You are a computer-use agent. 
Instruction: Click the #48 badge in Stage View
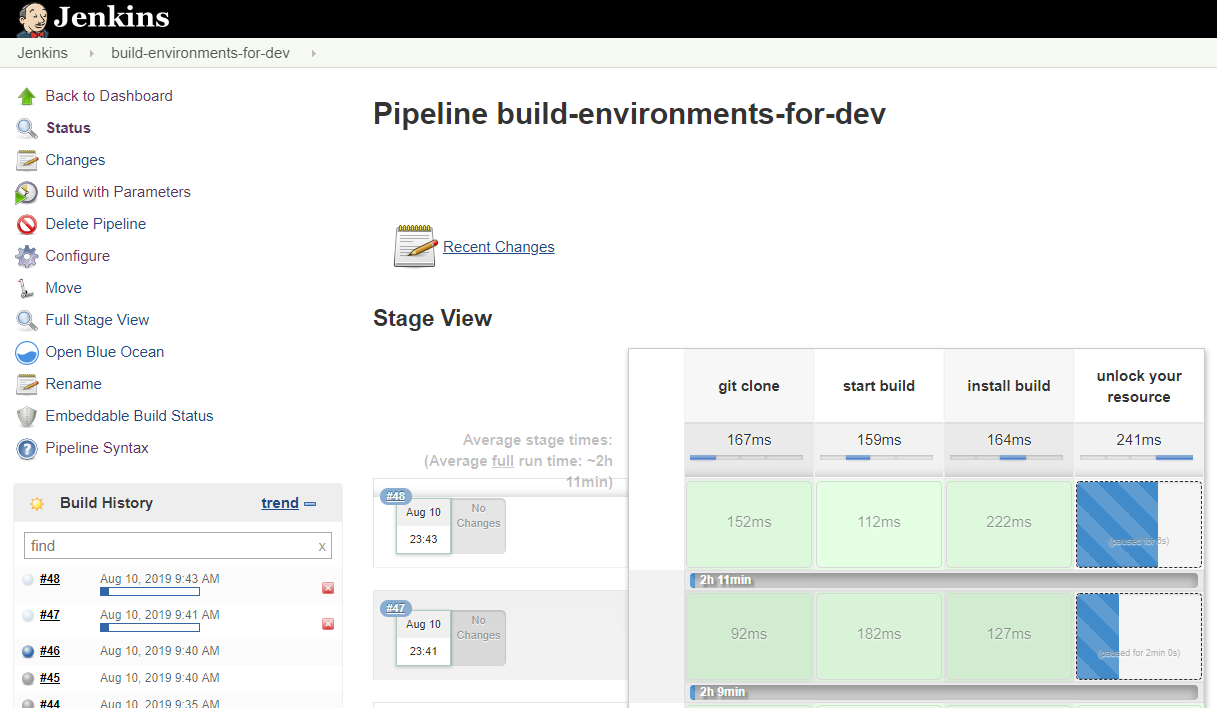point(396,496)
